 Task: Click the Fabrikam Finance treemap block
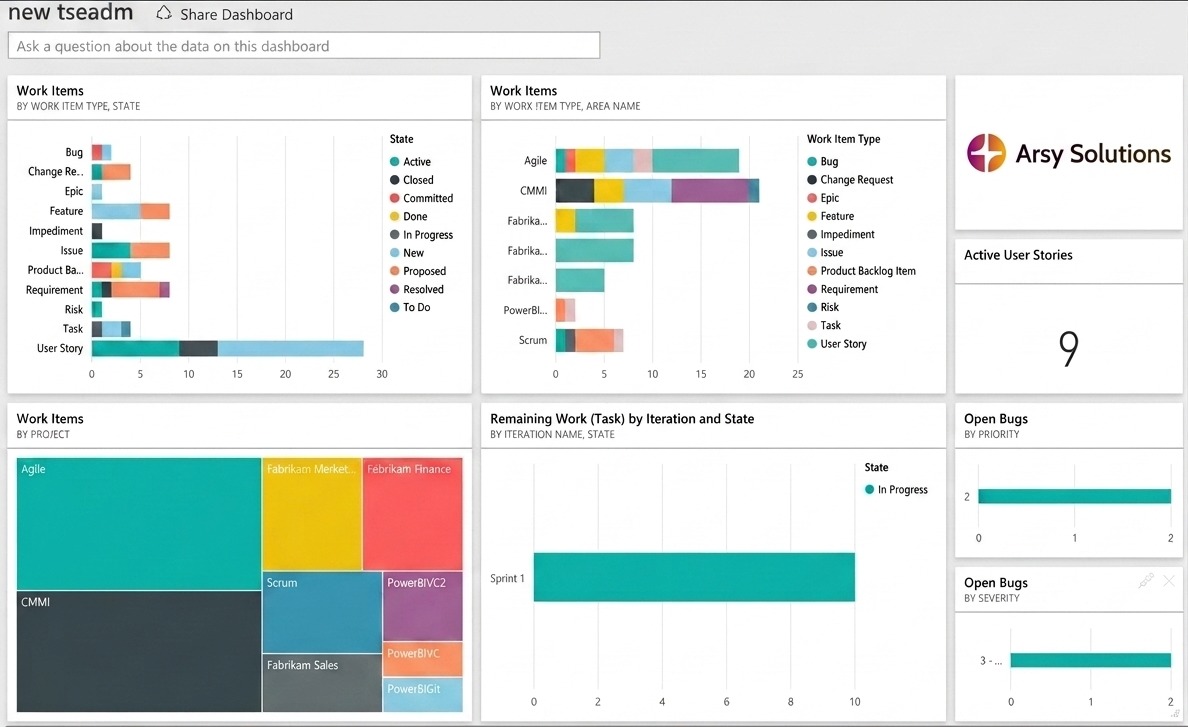tap(412, 513)
